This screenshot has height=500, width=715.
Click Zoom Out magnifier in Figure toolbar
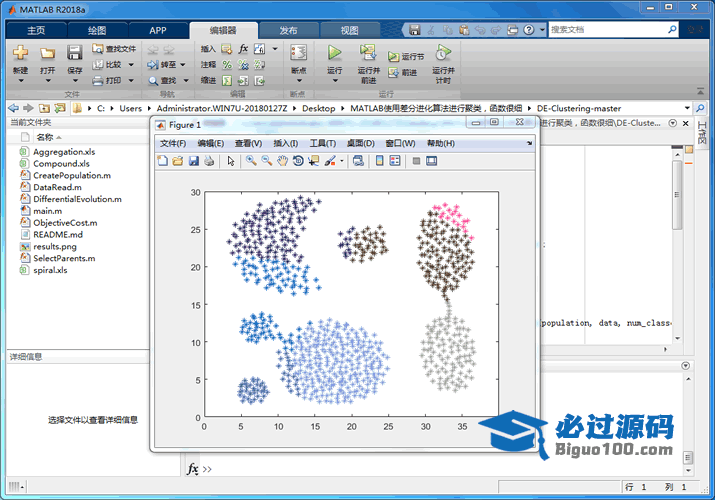[267, 161]
